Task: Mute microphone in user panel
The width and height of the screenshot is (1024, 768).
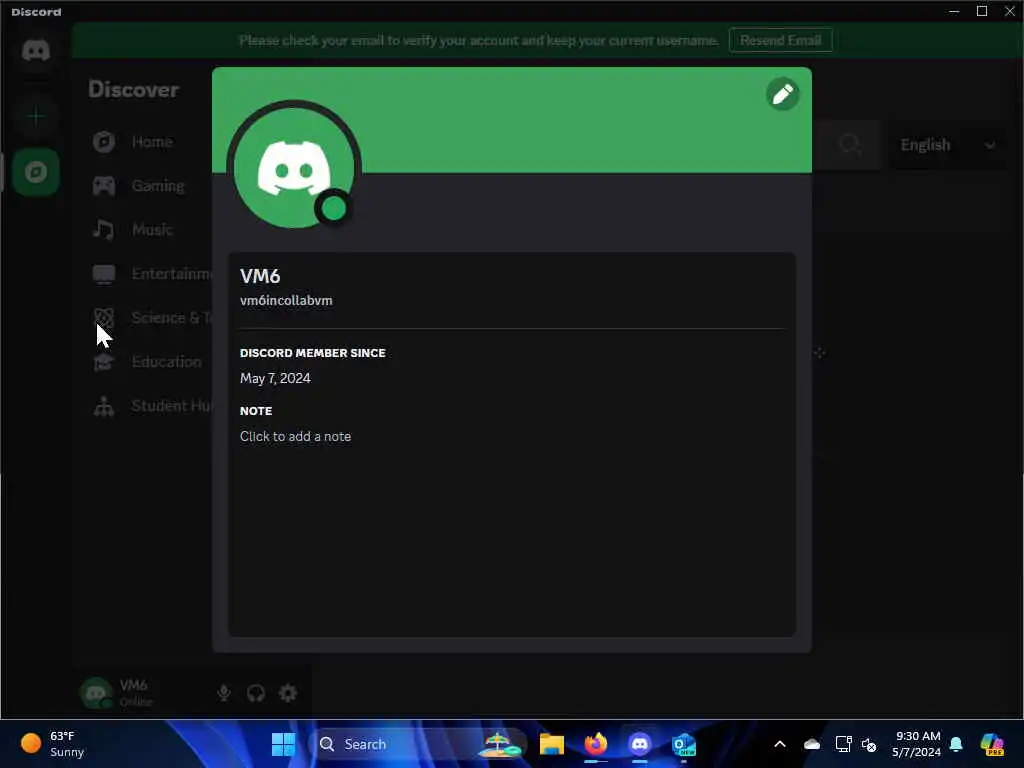Action: [224, 693]
